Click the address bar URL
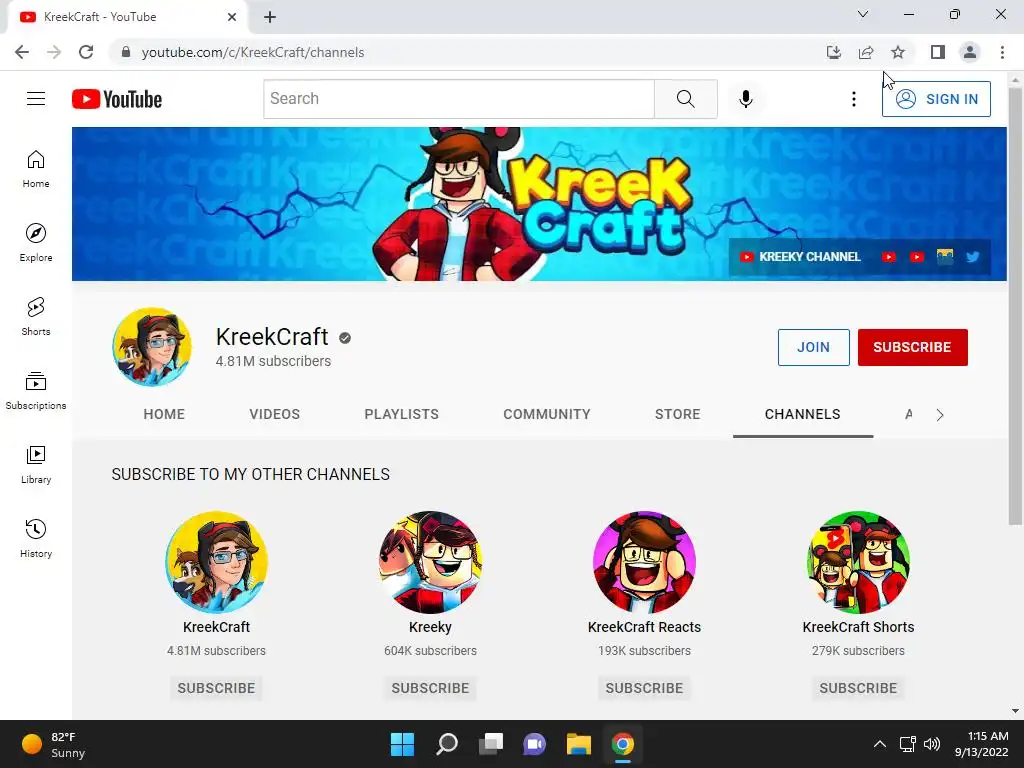Image resolution: width=1024 pixels, height=768 pixels. [x=253, y=52]
